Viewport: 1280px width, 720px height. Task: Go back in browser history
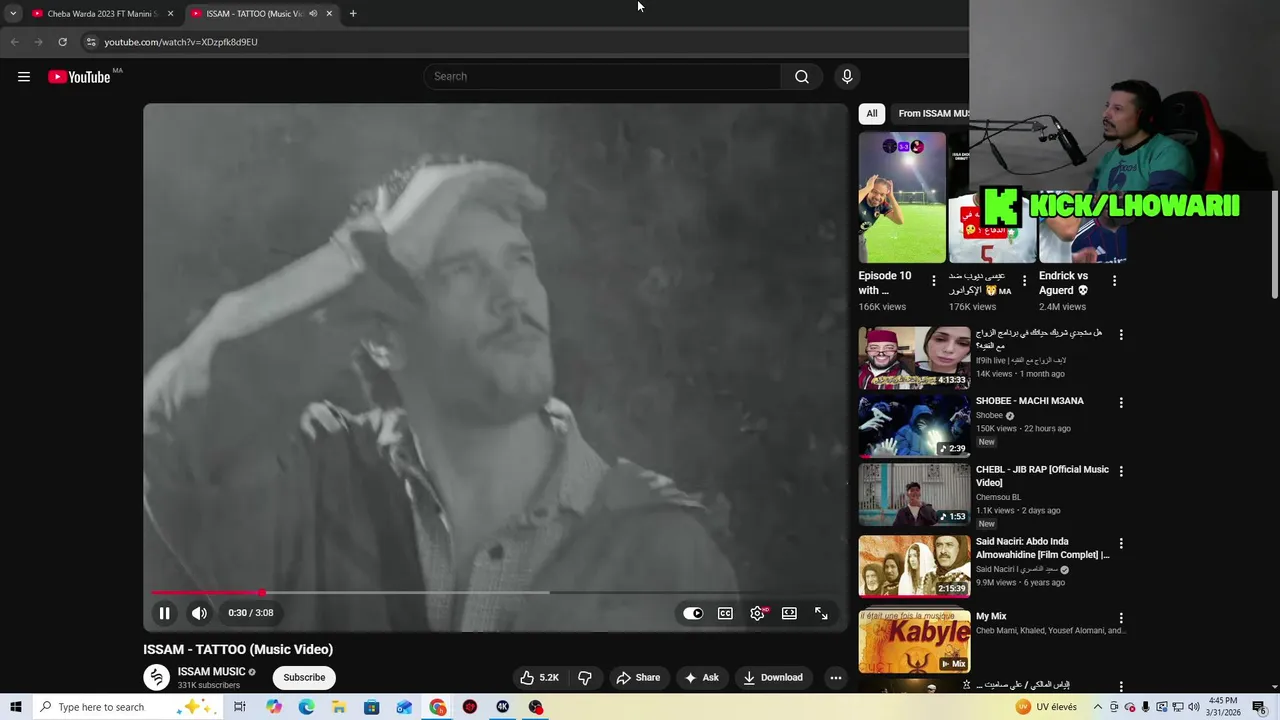tap(14, 42)
